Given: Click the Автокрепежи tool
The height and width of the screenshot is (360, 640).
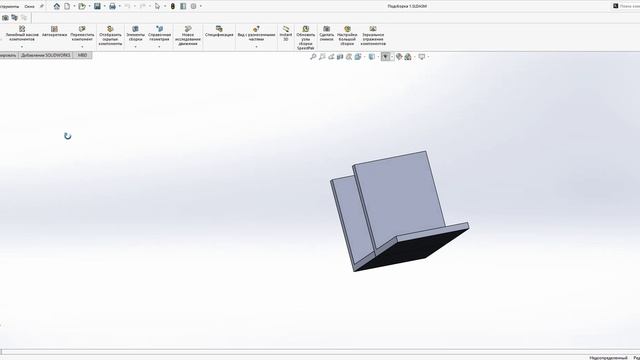Looking at the screenshot, I should coord(54,32).
